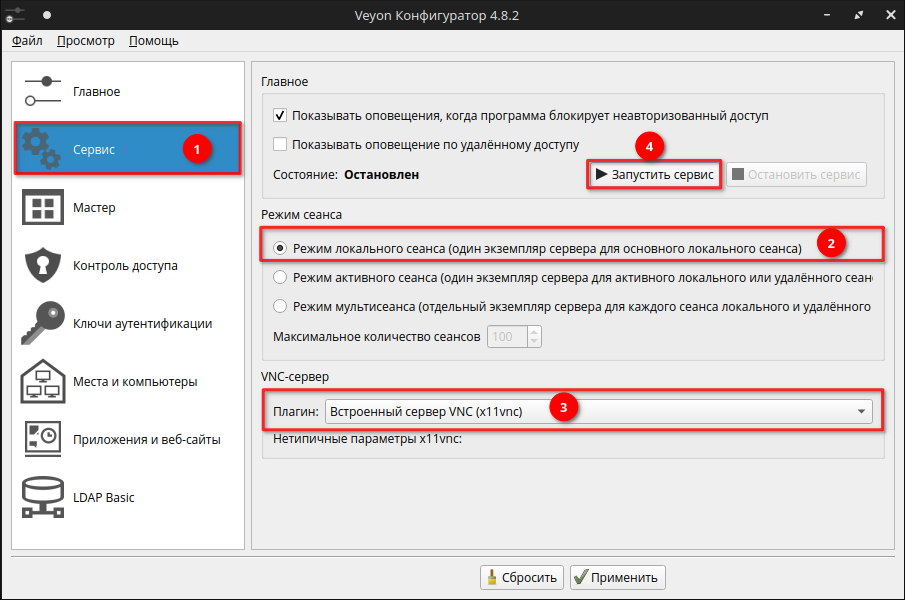Click the Сбросить button
The height and width of the screenshot is (600, 905).
[522, 577]
